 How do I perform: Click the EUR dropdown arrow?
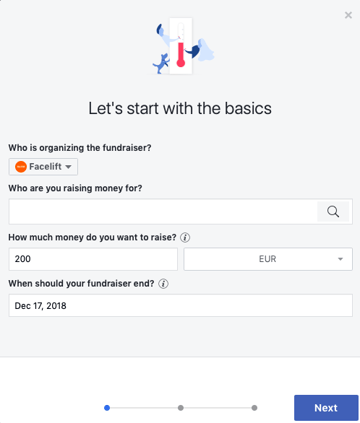[340, 259]
